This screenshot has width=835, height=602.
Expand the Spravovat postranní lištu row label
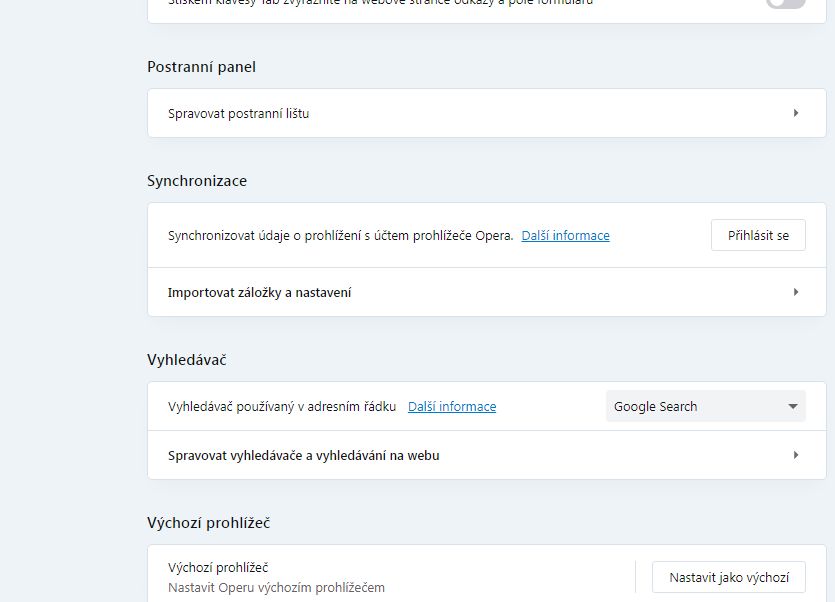238,113
